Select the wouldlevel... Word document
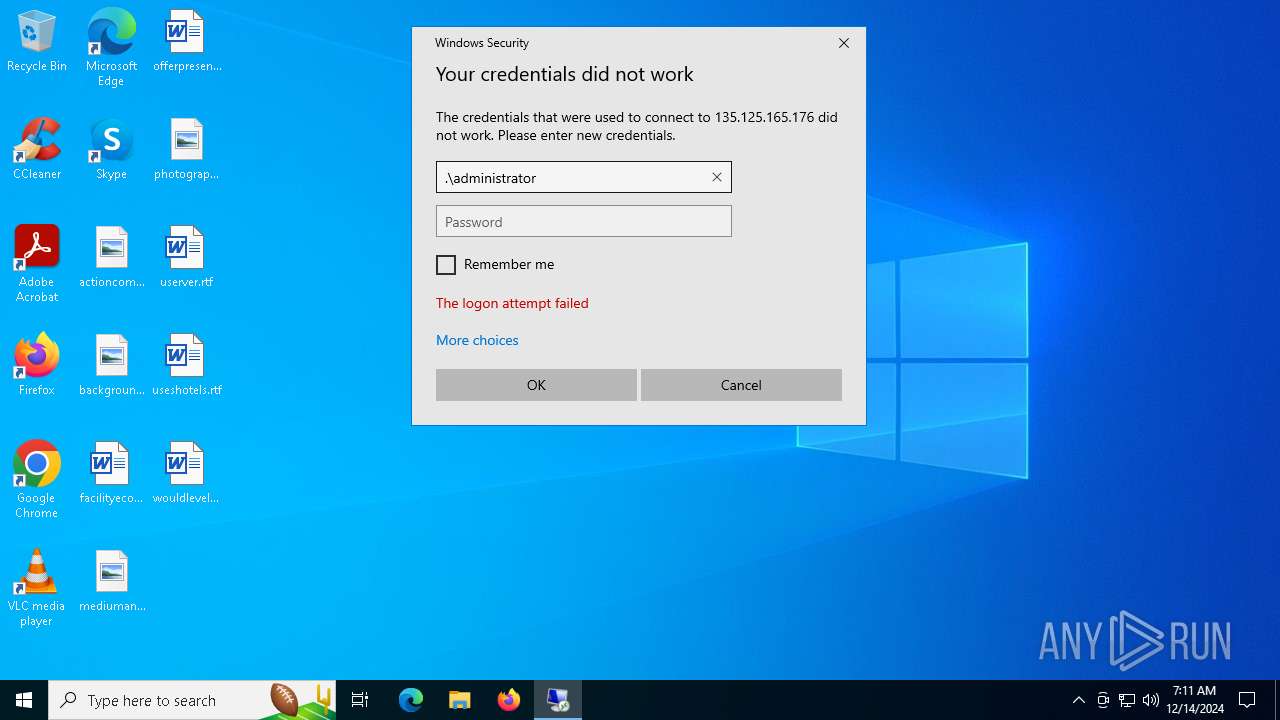The width and height of the screenshot is (1280, 720). 187,474
